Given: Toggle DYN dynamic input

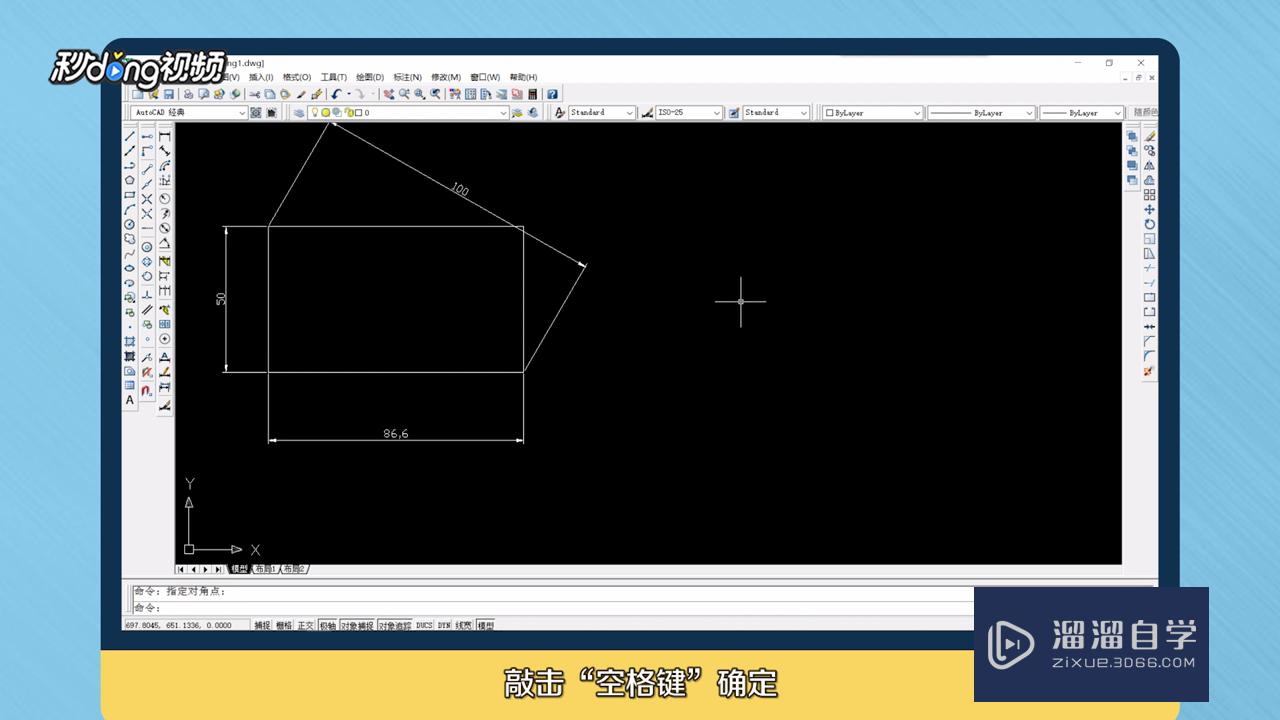Looking at the screenshot, I should click(445, 625).
